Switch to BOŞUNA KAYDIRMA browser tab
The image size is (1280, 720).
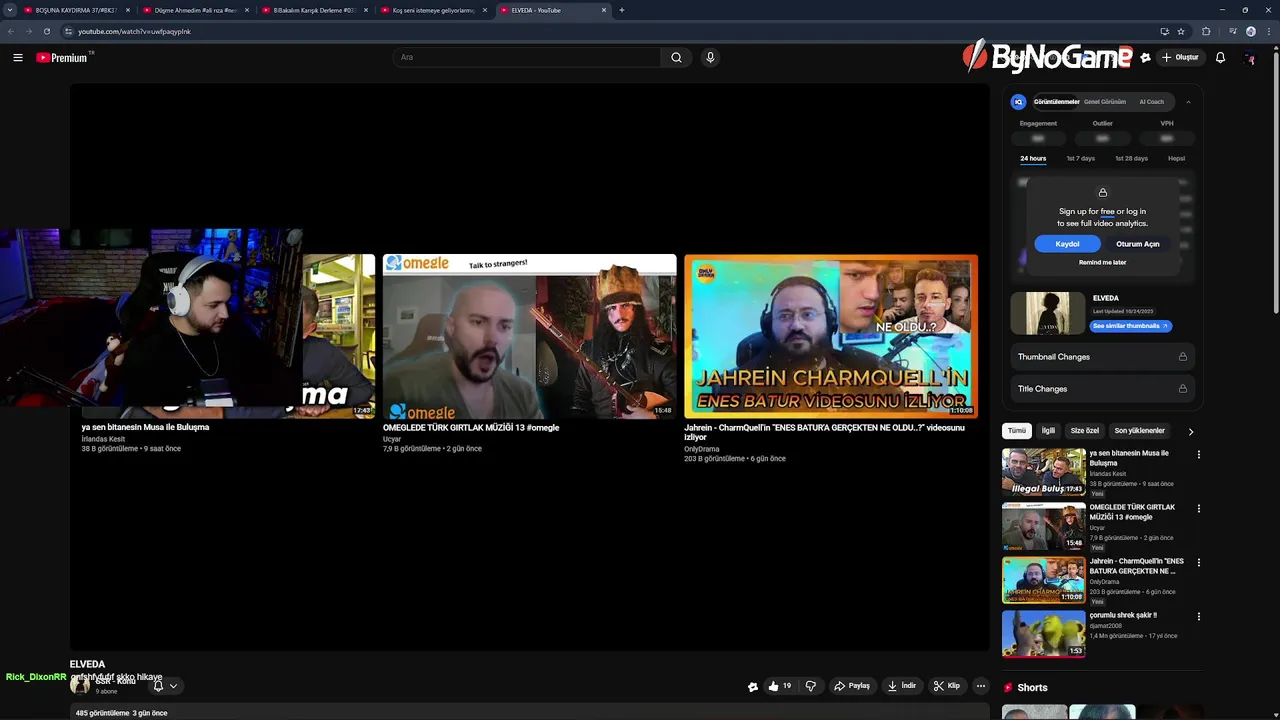(76, 10)
